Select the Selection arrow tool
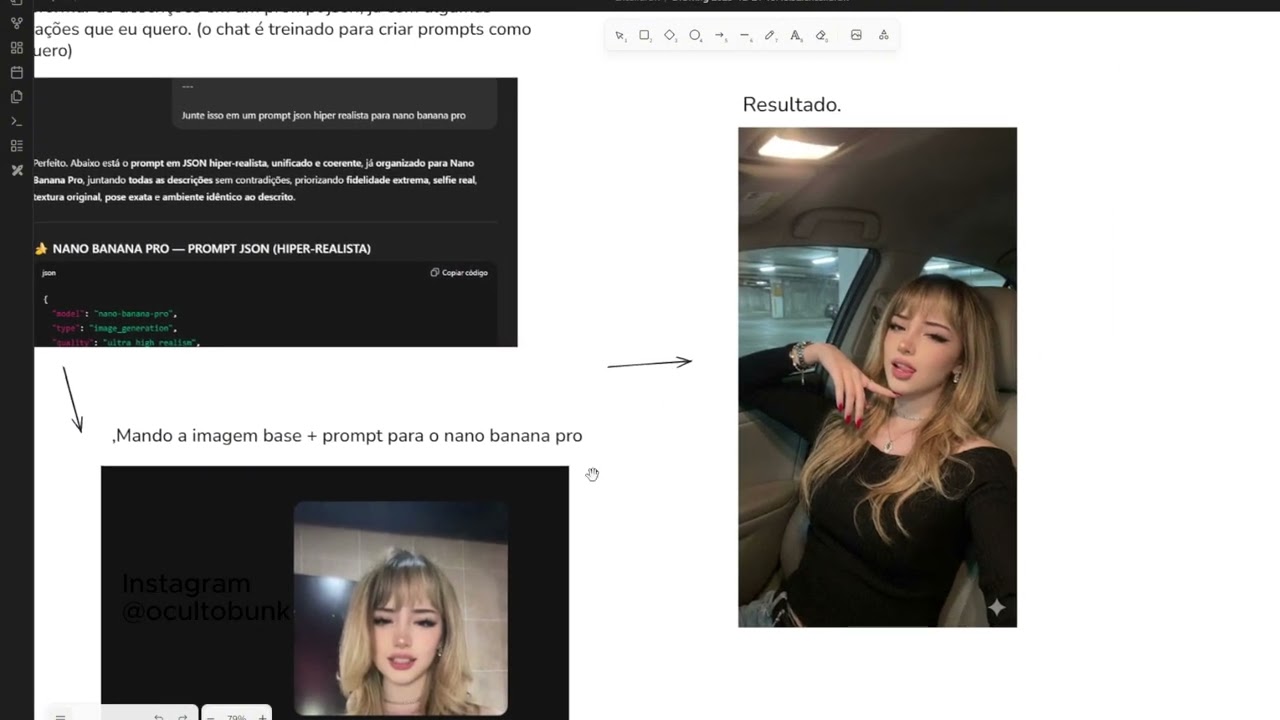Screen dimensions: 1280x720 (x=620, y=35)
